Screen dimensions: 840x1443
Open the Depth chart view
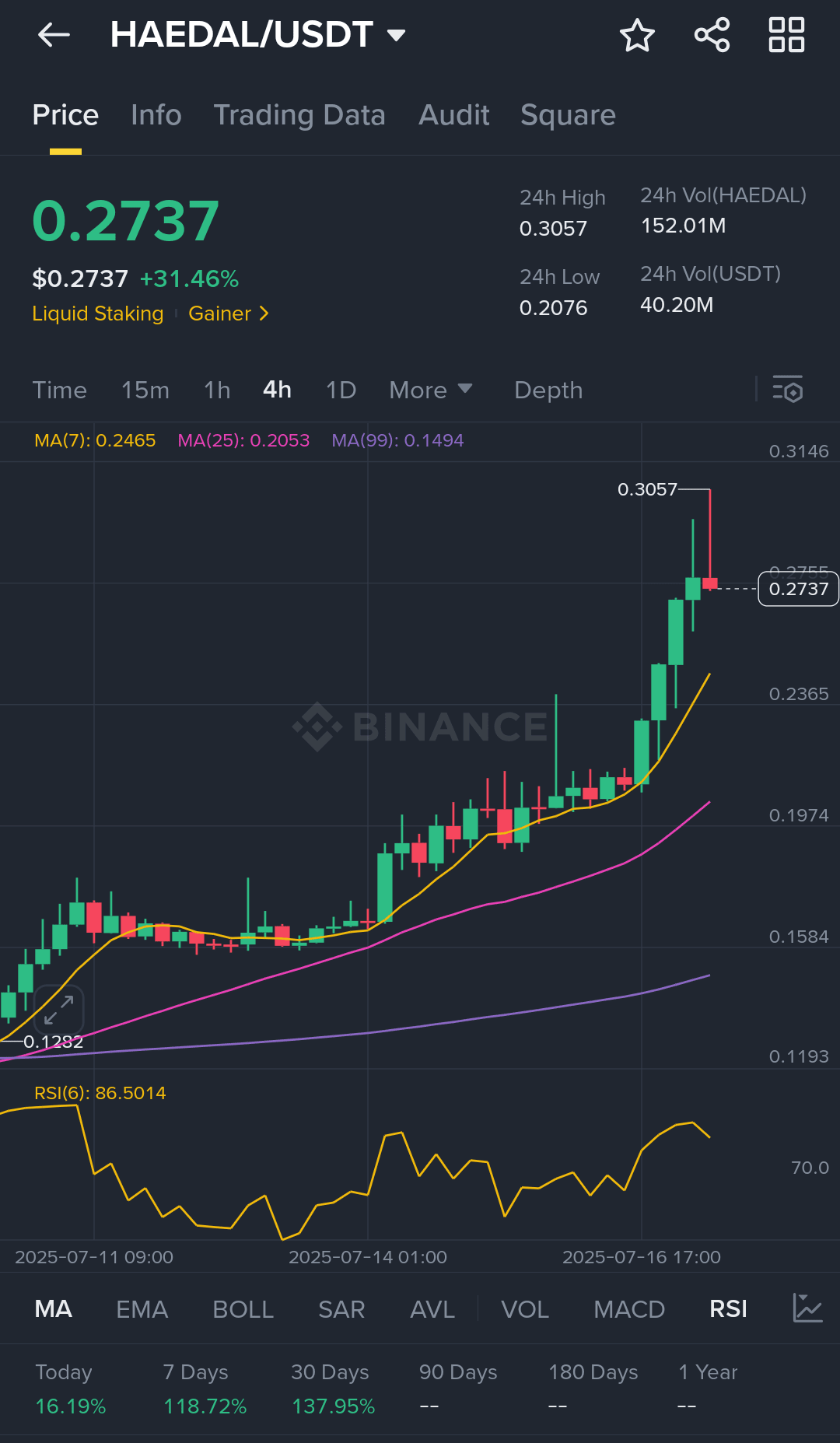coord(548,390)
